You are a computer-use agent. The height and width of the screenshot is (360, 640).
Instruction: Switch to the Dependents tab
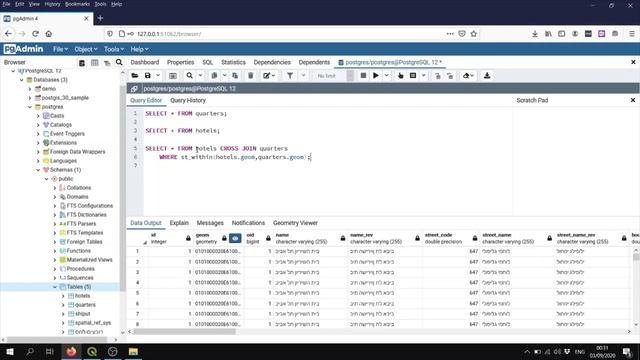coord(314,62)
